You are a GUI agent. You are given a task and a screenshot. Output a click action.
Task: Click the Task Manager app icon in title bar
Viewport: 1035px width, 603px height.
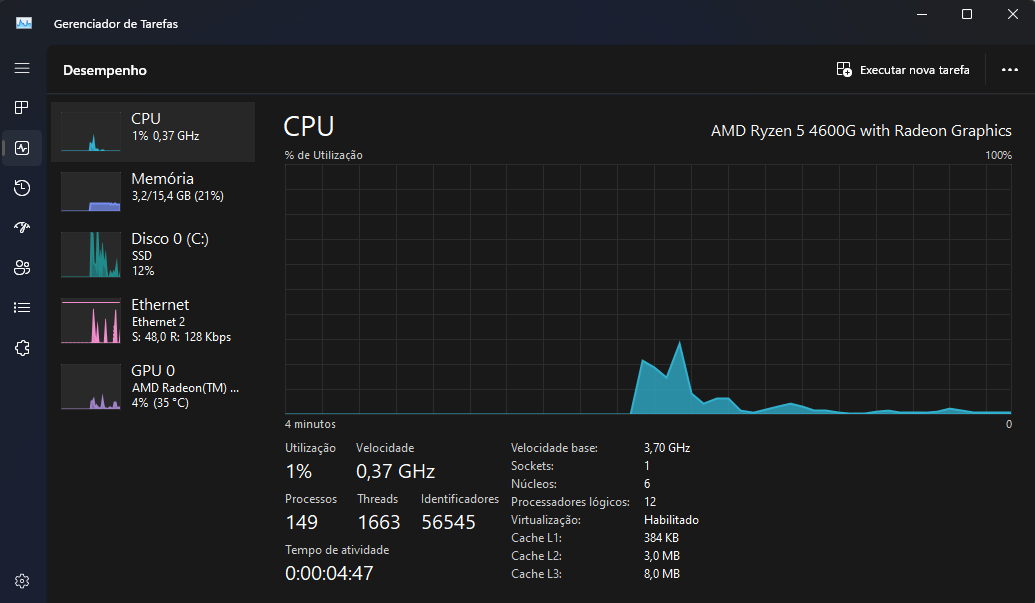pyautogui.click(x=24, y=23)
